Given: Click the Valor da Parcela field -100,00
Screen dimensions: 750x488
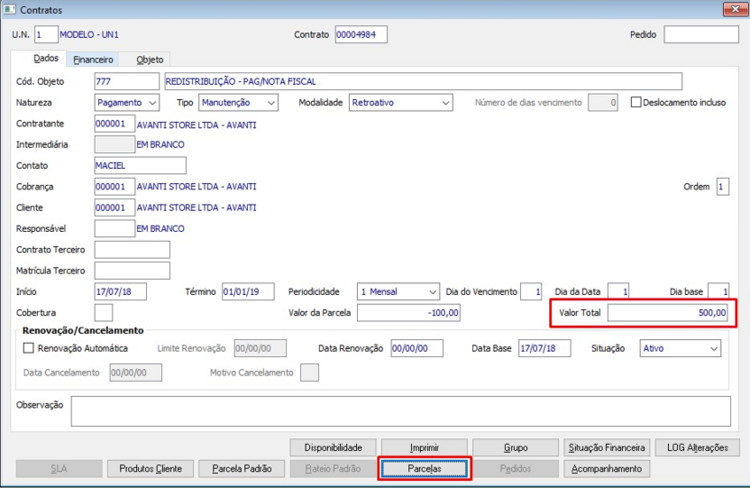Looking at the screenshot, I should click(409, 313).
